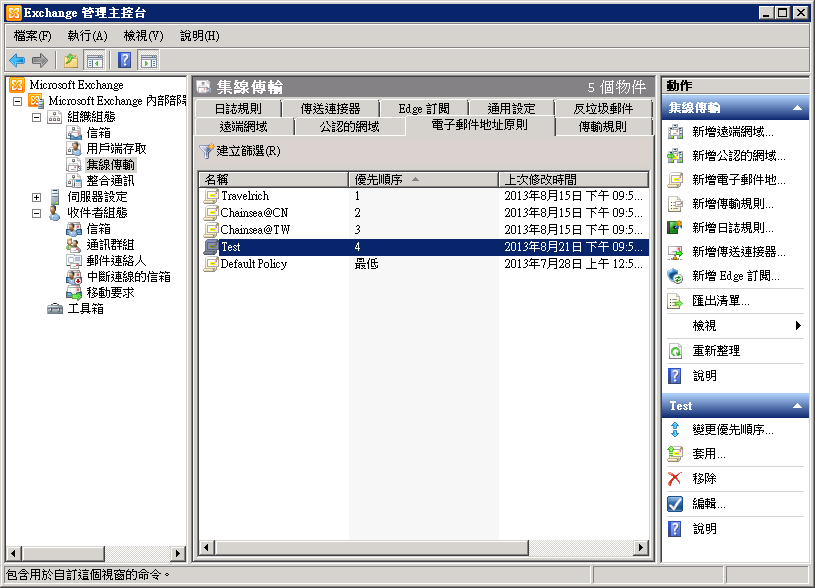
Task: Click the 新增遠端網域 icon in actions
Action: click(675, 132)
